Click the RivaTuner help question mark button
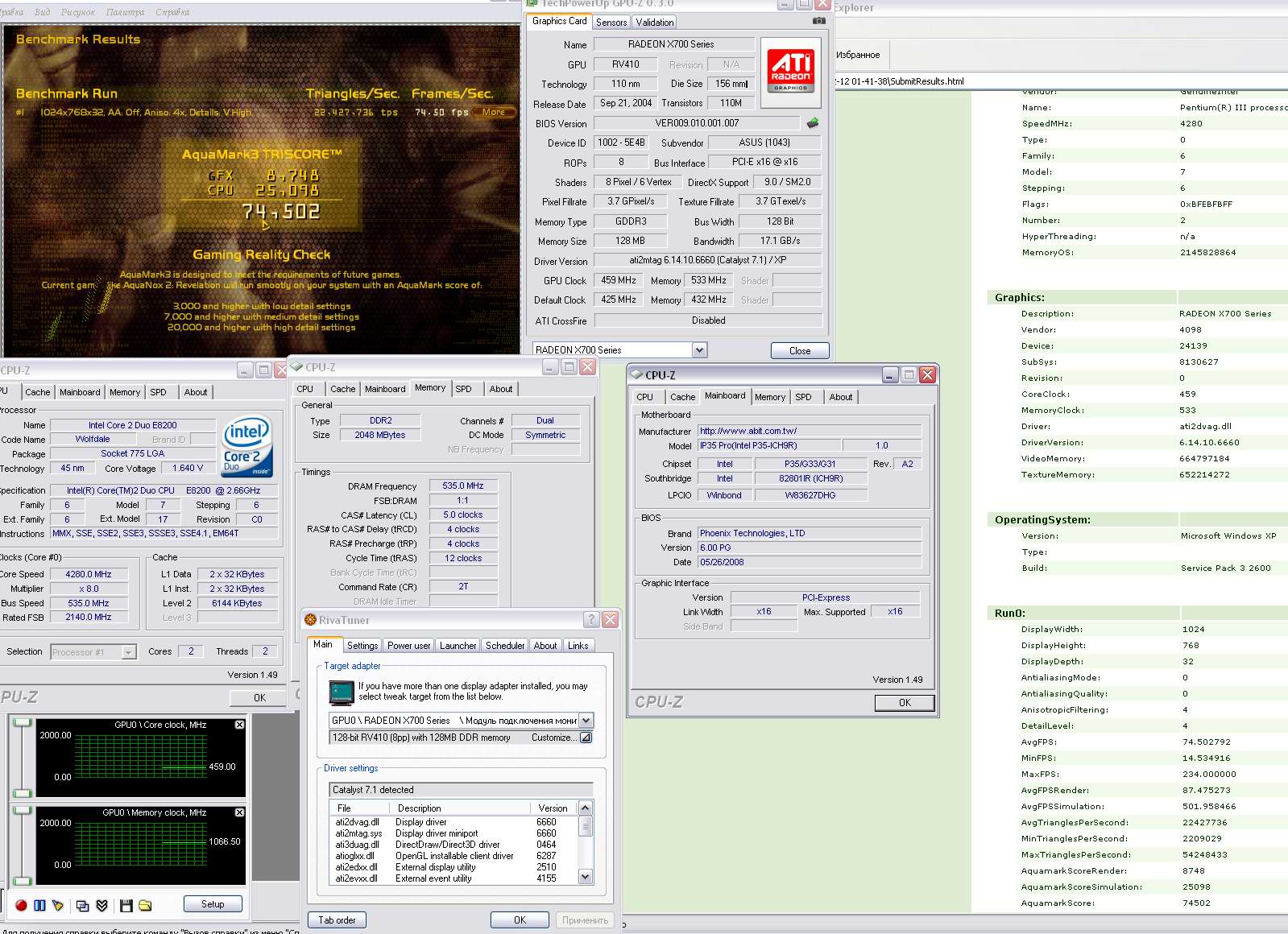Viewport: 1288px width, 934px height. coord(592,619)
